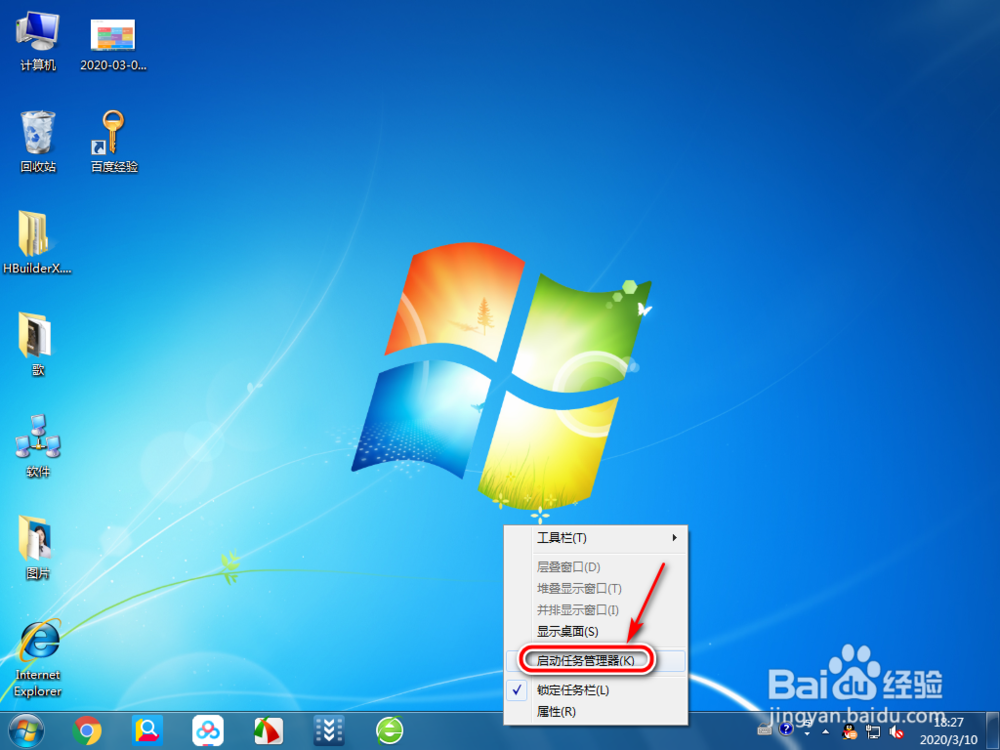Open Baidu Netdisk cloud icon in taskbar
Viewport: 1000px width, 750px height.
coord(208,731)
